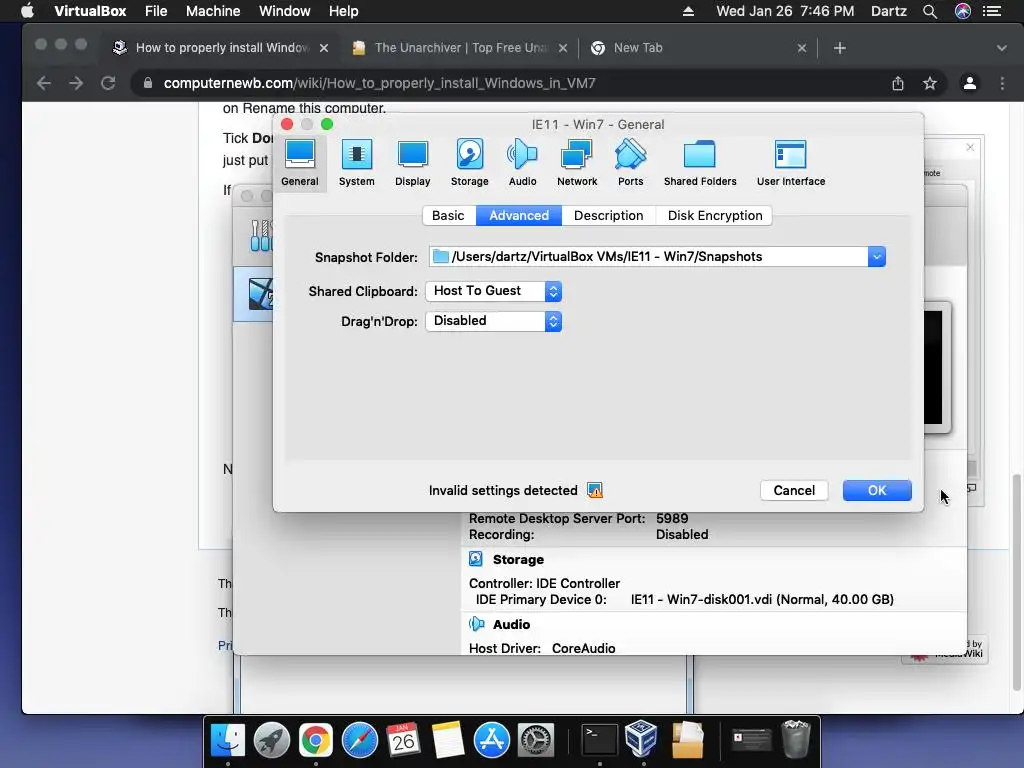Open Siri from the menu bar

[963, 11]
